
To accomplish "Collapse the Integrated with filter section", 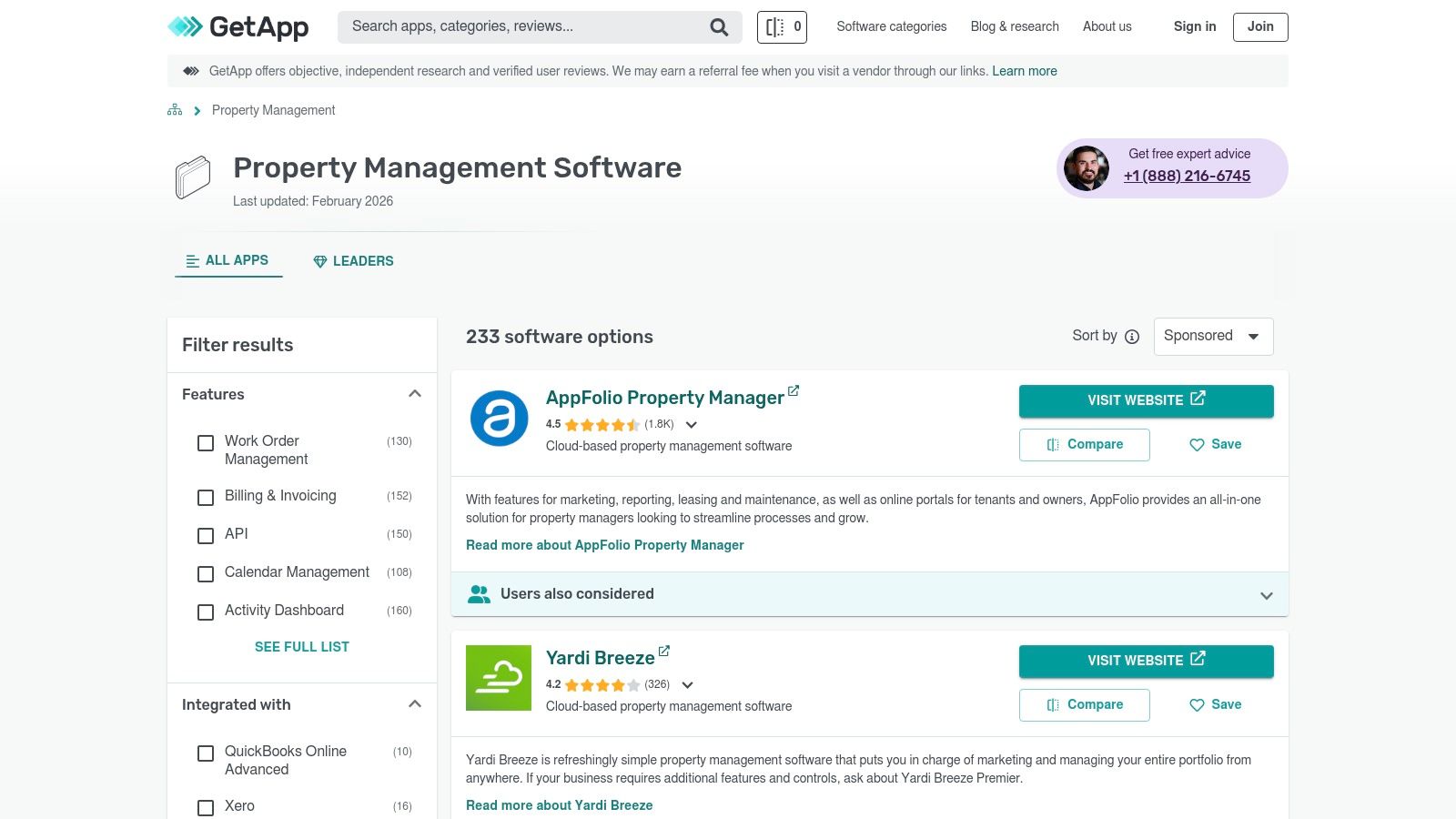I will click(x=415, y=704).
